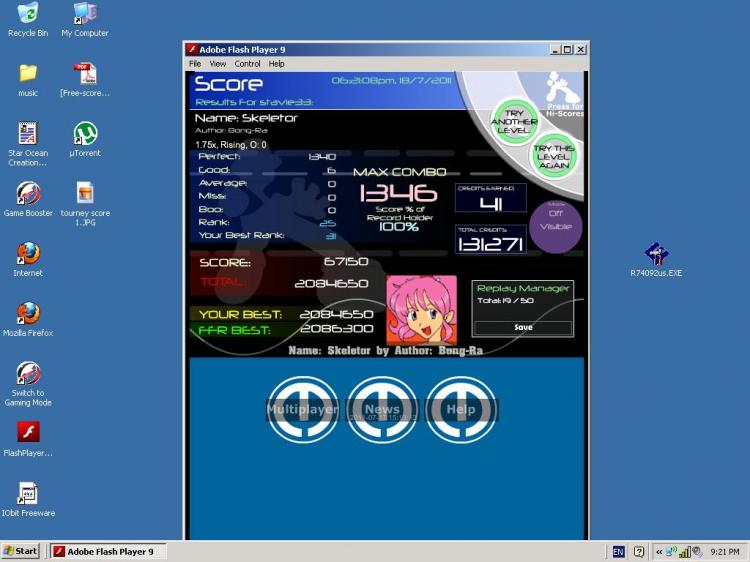Launch the µTorrent desktop shortcut
This screenshot has height=562, width=750.
click(85, 140)
